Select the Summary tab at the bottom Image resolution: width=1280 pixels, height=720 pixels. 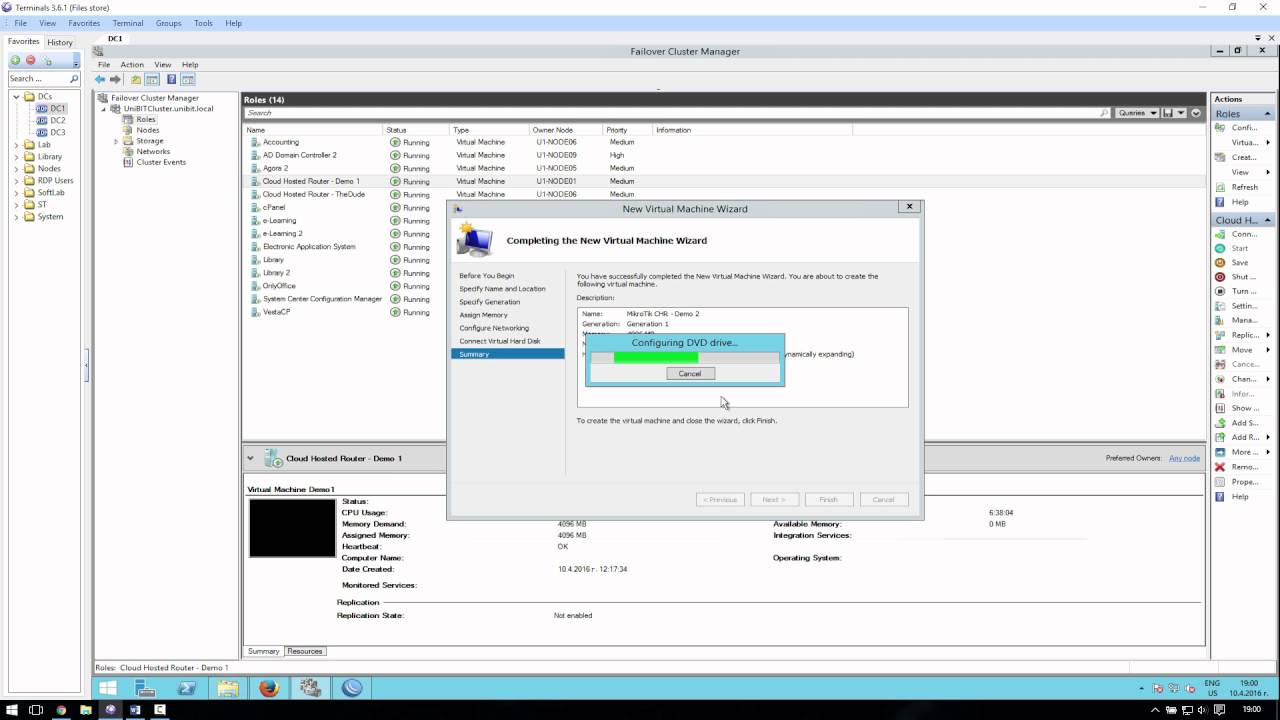click(x=264, y=651)
